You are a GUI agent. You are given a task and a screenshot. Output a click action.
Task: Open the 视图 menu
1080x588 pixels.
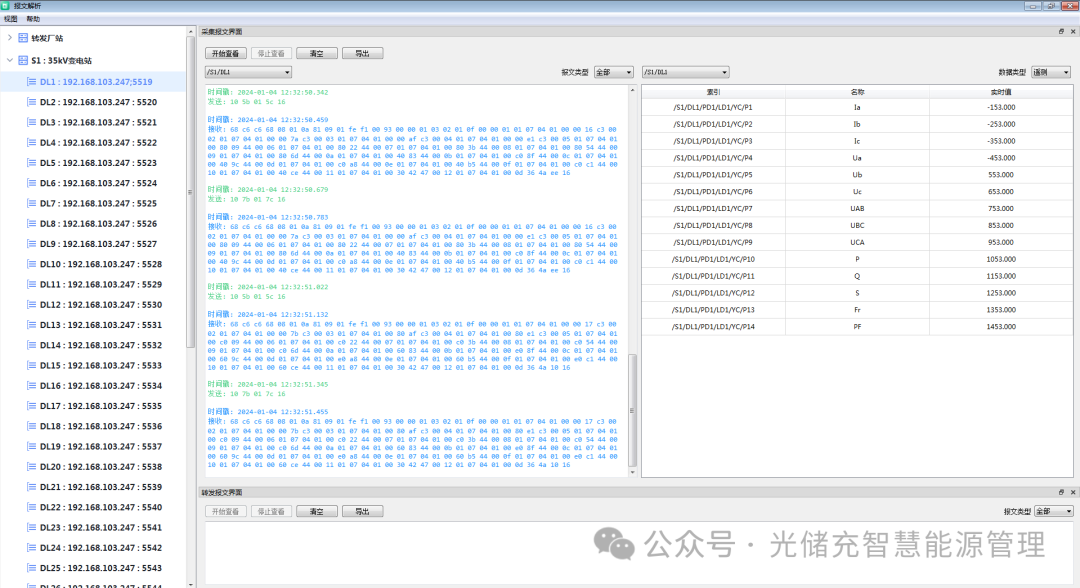[10, 19]
